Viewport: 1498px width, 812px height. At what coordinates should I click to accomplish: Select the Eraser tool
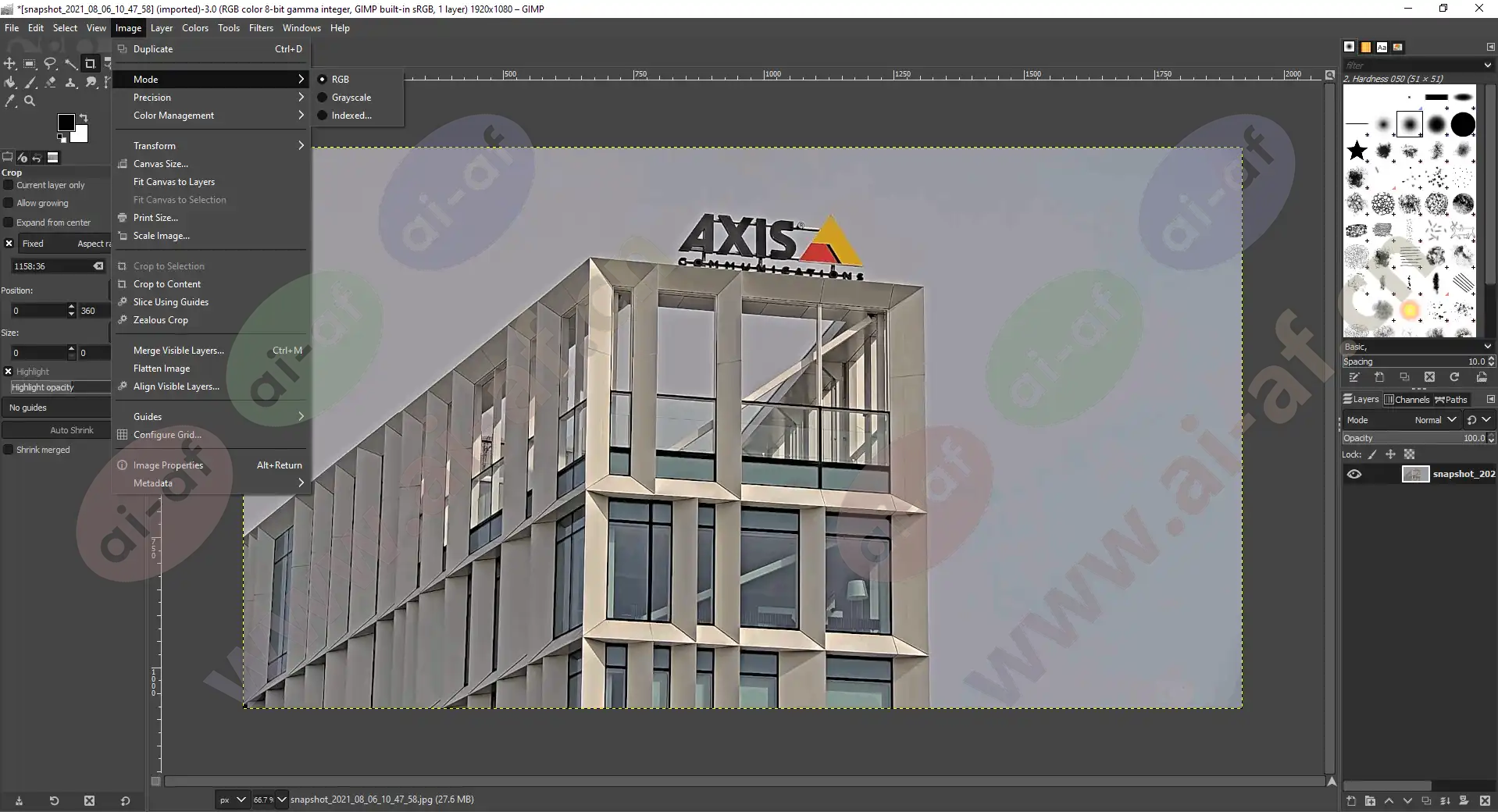tap(50, 83)
